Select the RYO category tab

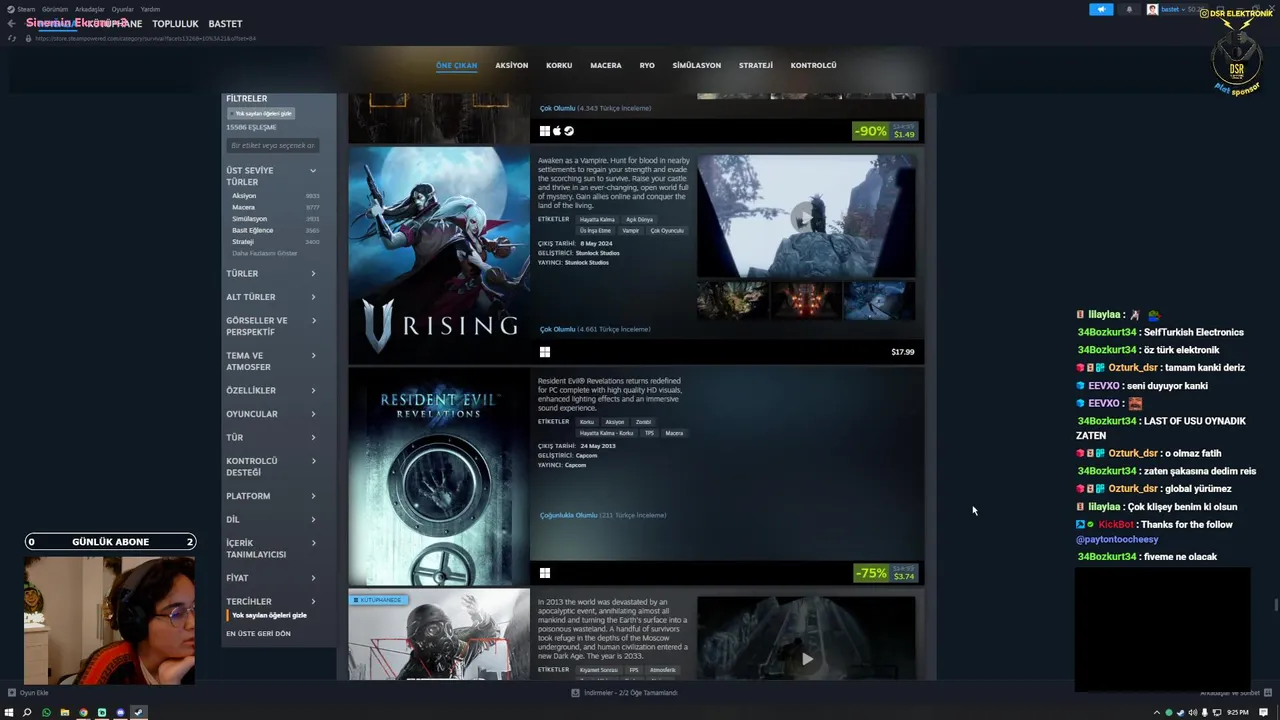pyautogui.click(x=647, y=65)
